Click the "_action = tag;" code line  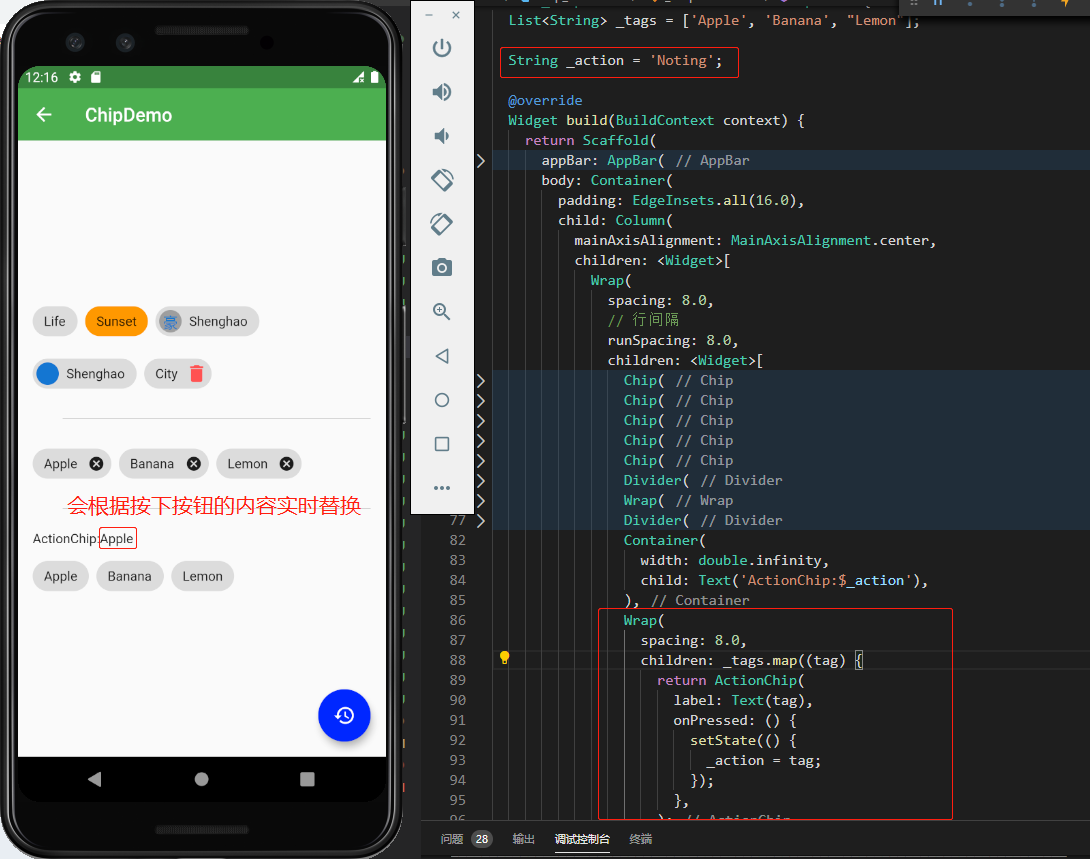pos(763,760)
